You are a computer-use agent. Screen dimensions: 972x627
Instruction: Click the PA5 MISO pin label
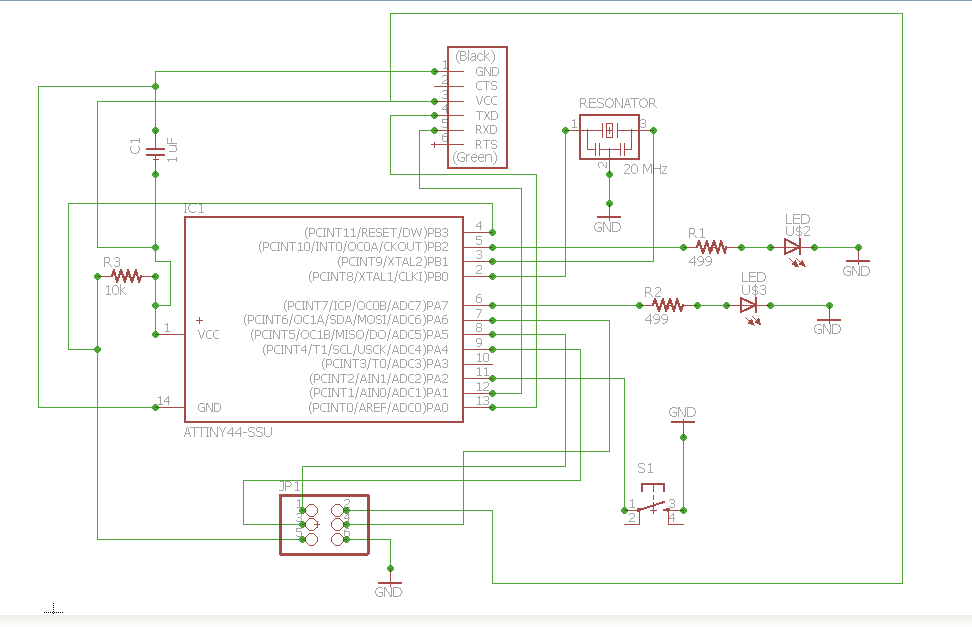(x=349, y=335)
